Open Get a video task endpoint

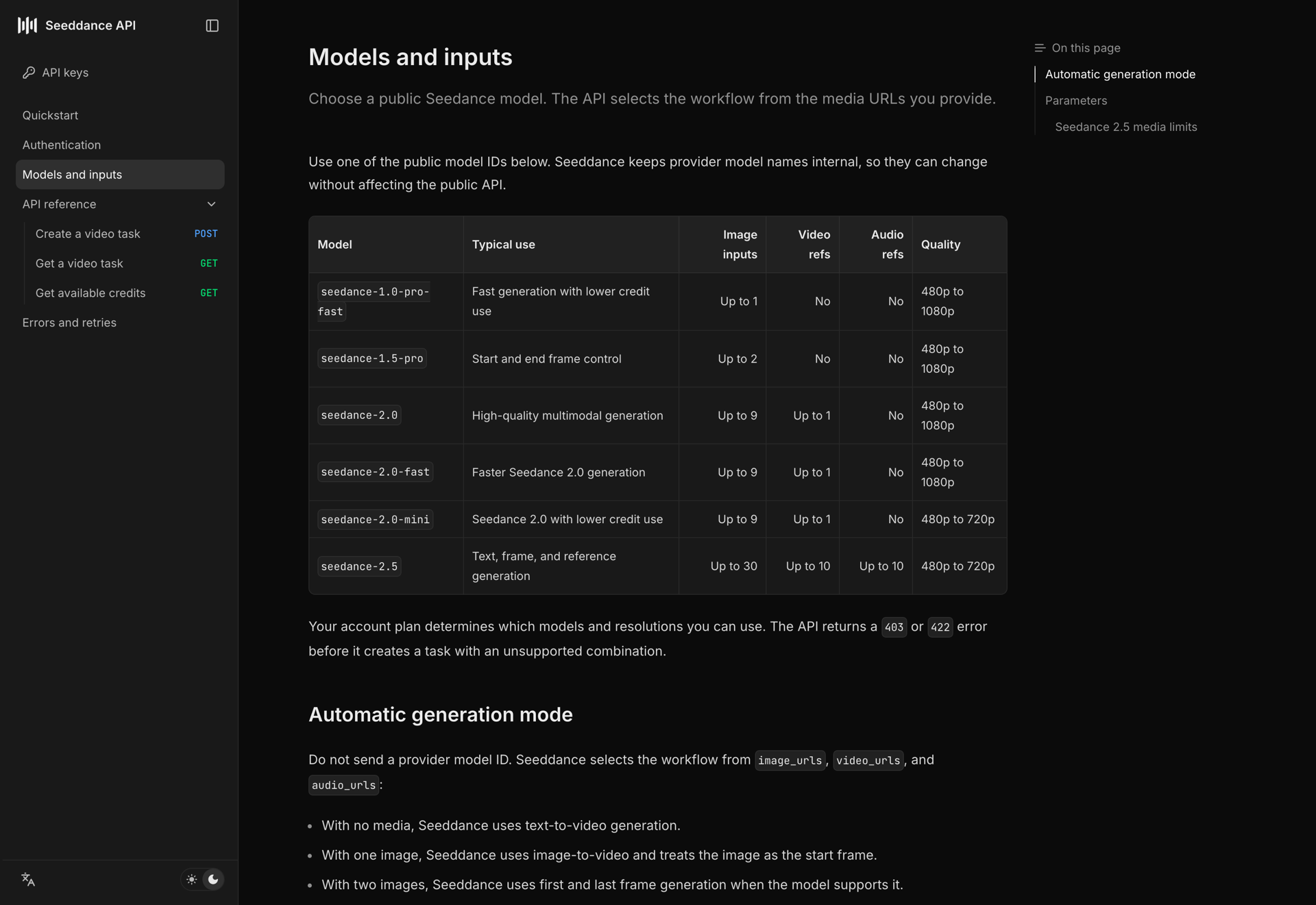point(80,263)
